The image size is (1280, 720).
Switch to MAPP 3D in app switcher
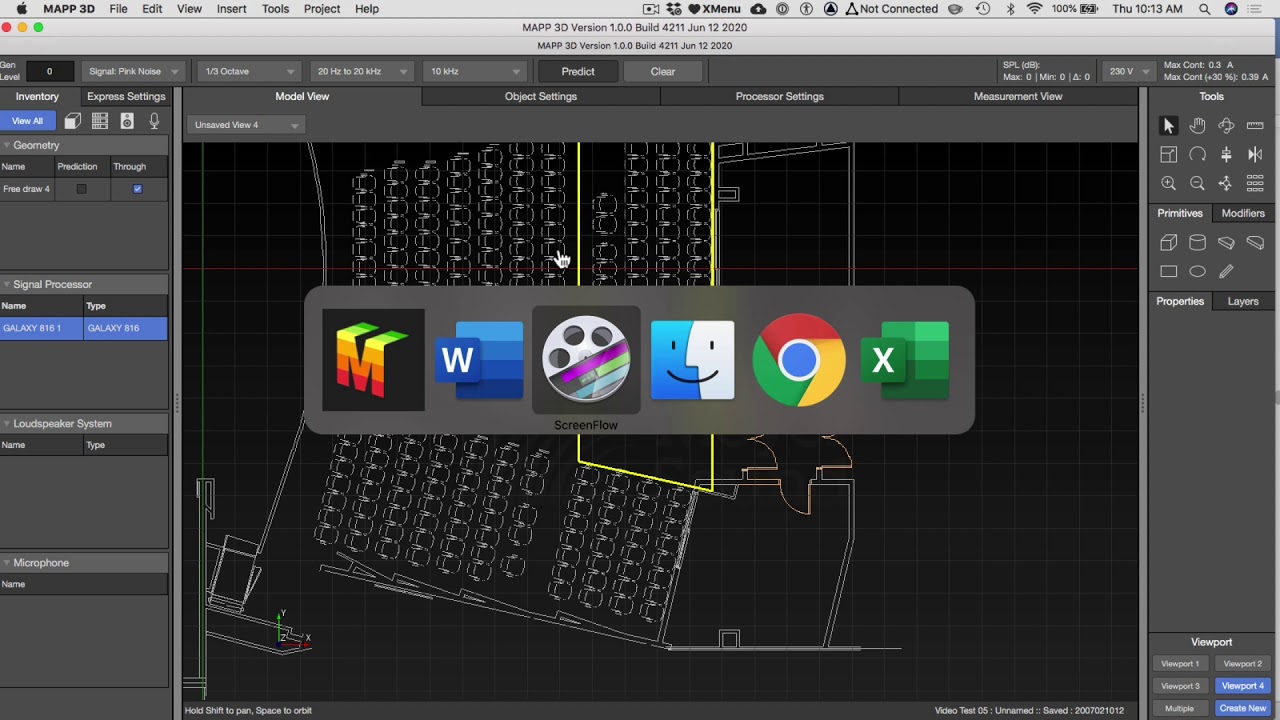[373, 360]
